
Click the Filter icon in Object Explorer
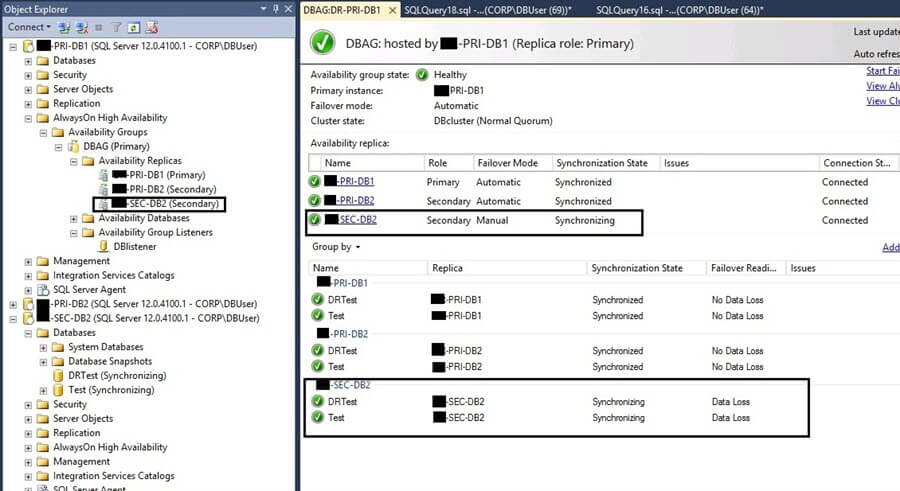pos(116,27)
